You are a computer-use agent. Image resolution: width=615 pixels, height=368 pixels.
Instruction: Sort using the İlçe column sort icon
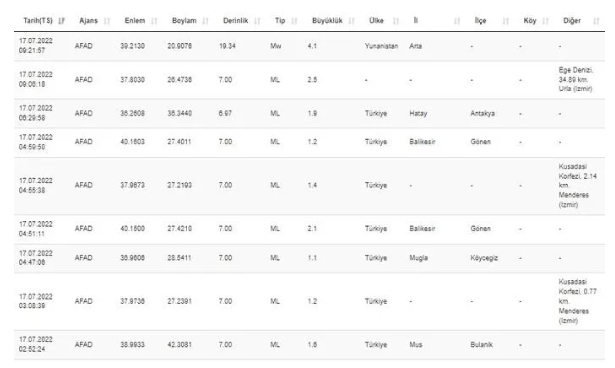pyautogui.click(x=506, y=21)
